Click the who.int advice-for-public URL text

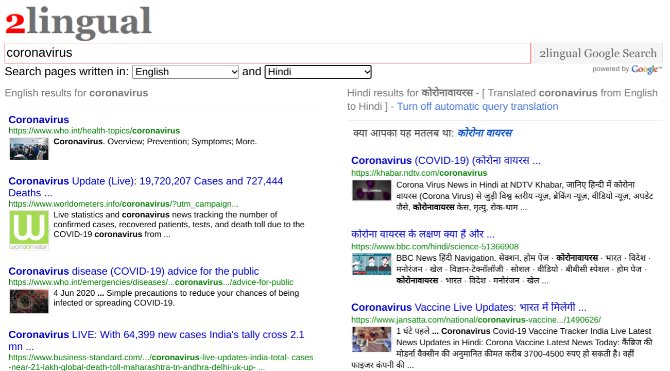(151, 282)
